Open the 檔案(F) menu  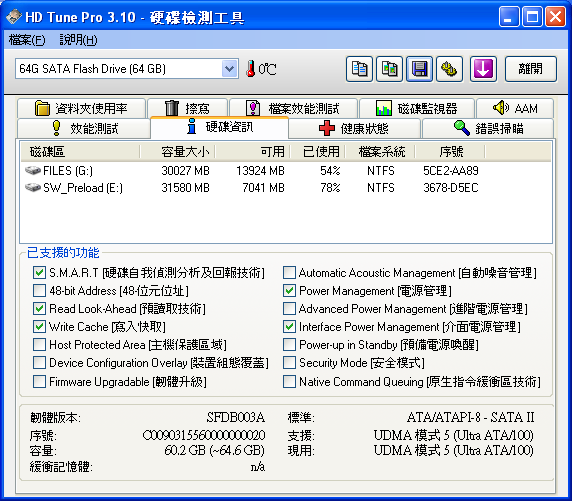(27, 40)
